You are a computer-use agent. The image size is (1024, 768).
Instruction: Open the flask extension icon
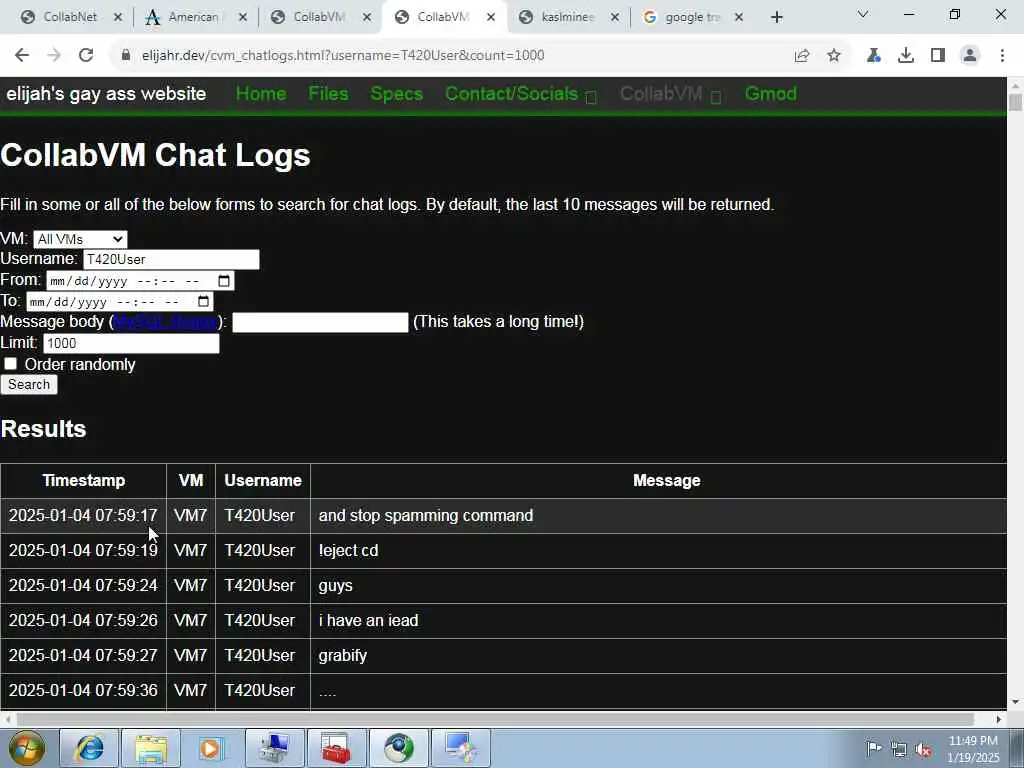pyautogui.click(x=874, y=56)
